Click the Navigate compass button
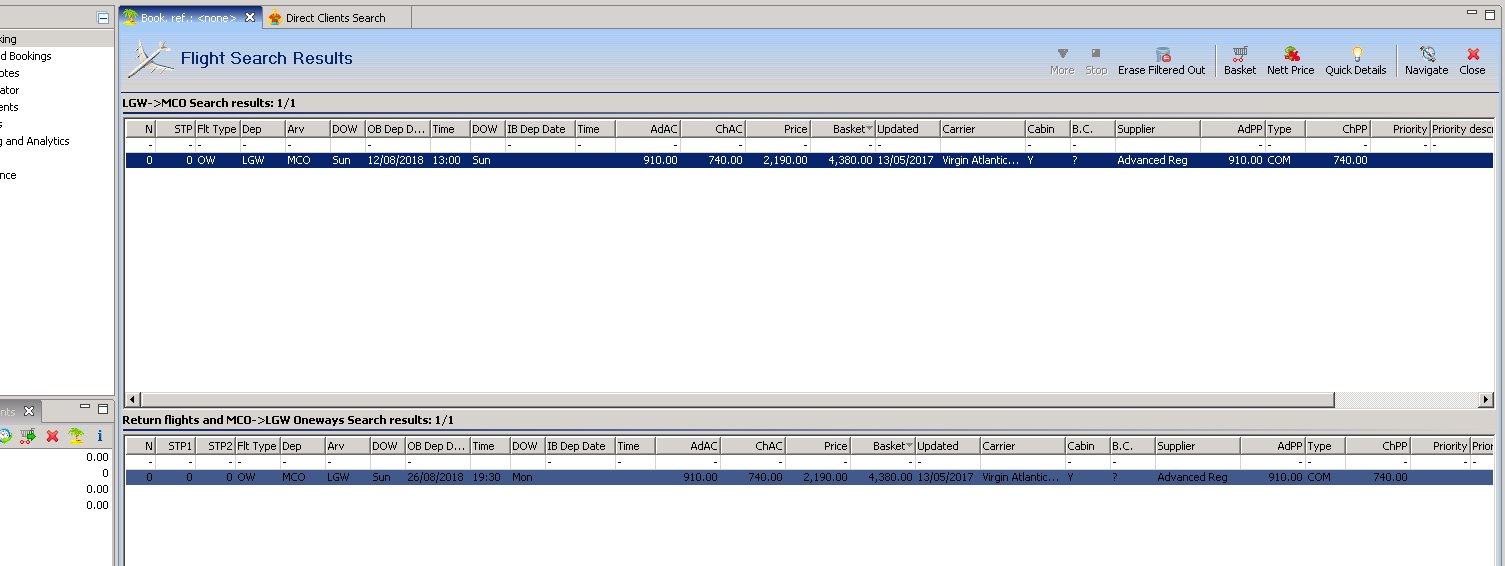 click(x=1426, y=60)
